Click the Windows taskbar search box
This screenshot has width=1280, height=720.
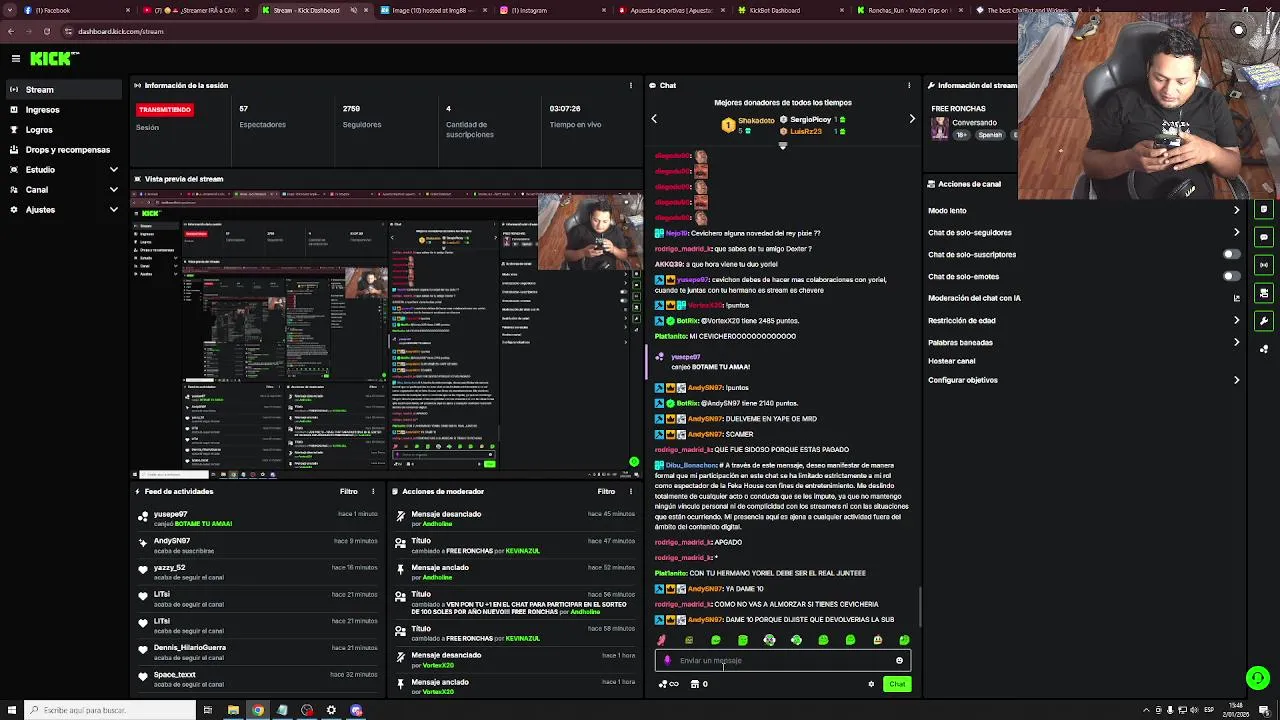112,710
